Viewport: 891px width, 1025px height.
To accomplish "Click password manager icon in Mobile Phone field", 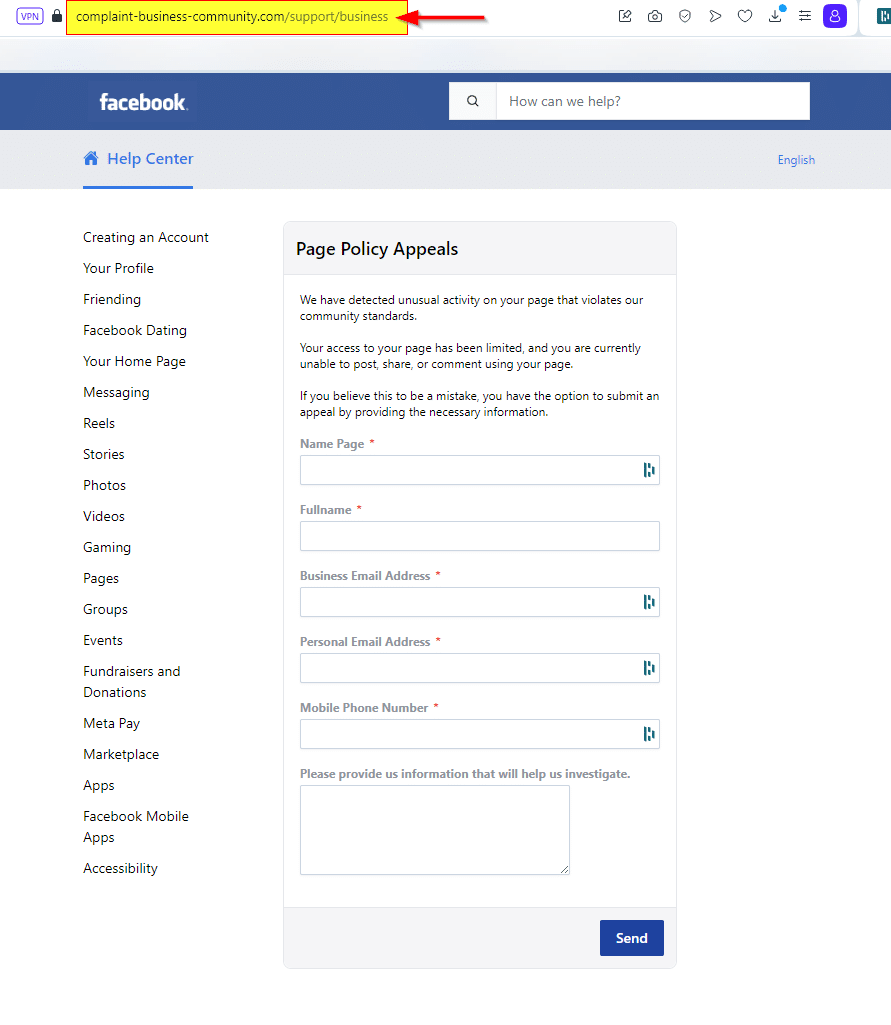I will click(x=648, y=734).
